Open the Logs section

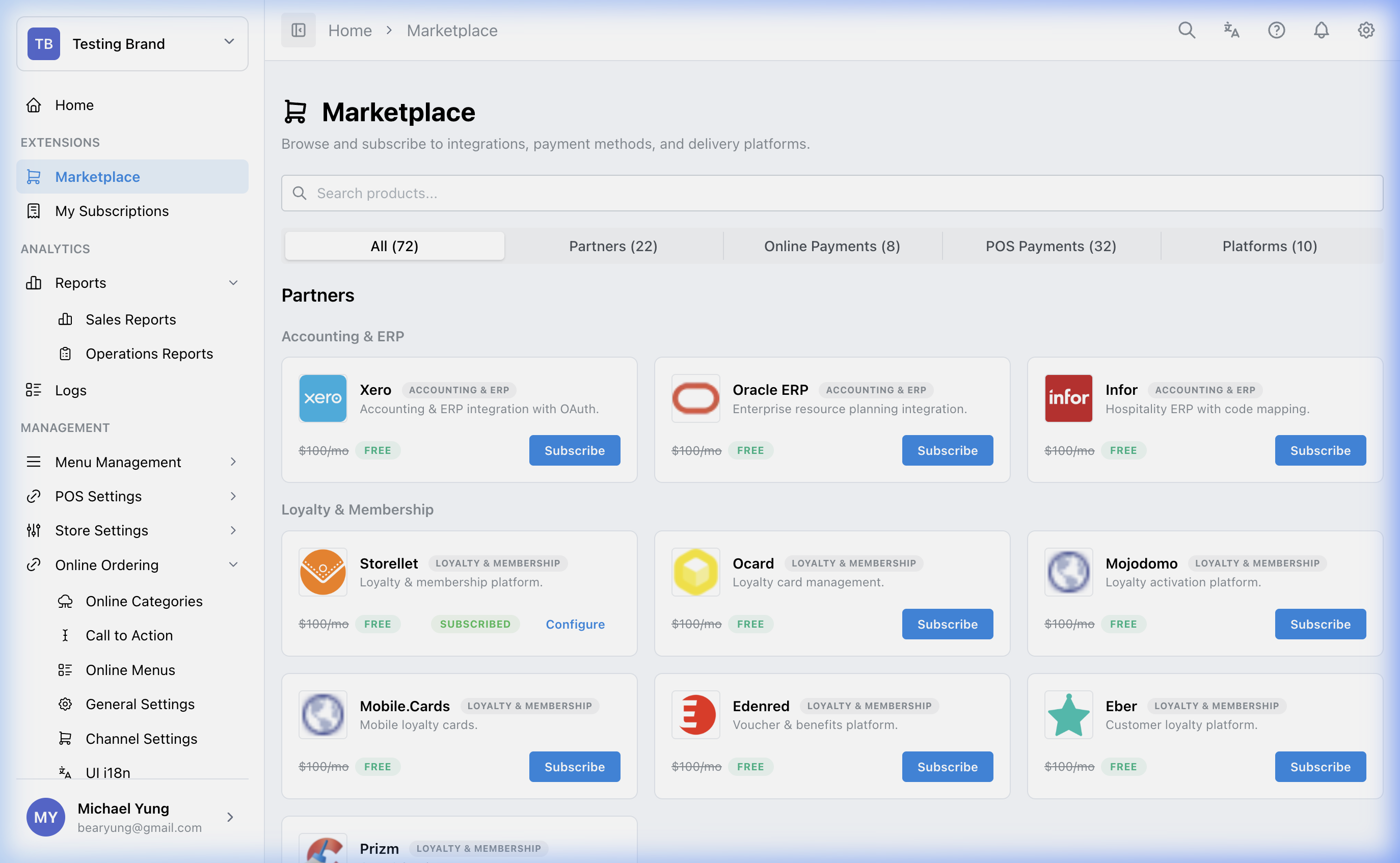(x=70, y=390)
